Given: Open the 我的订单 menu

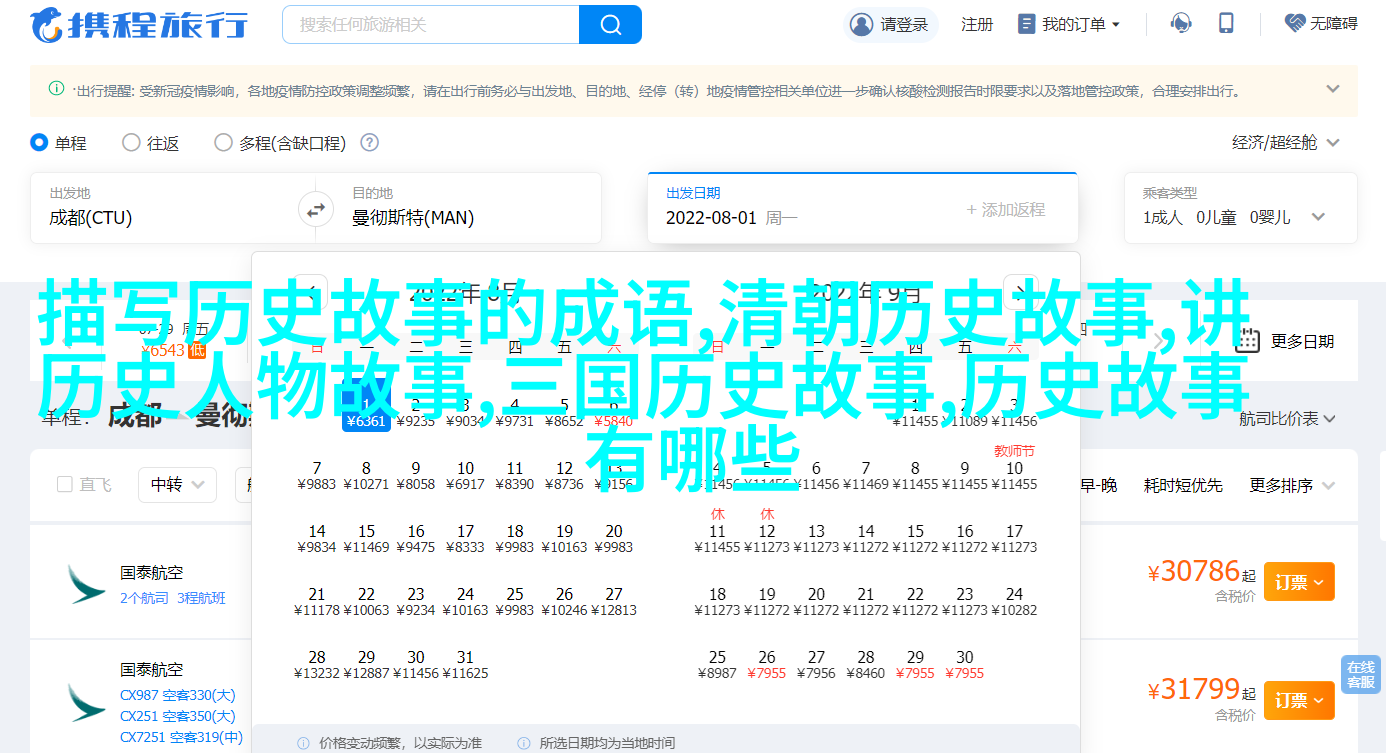Looking at the screenshot, I should [x=1068, y=24].
